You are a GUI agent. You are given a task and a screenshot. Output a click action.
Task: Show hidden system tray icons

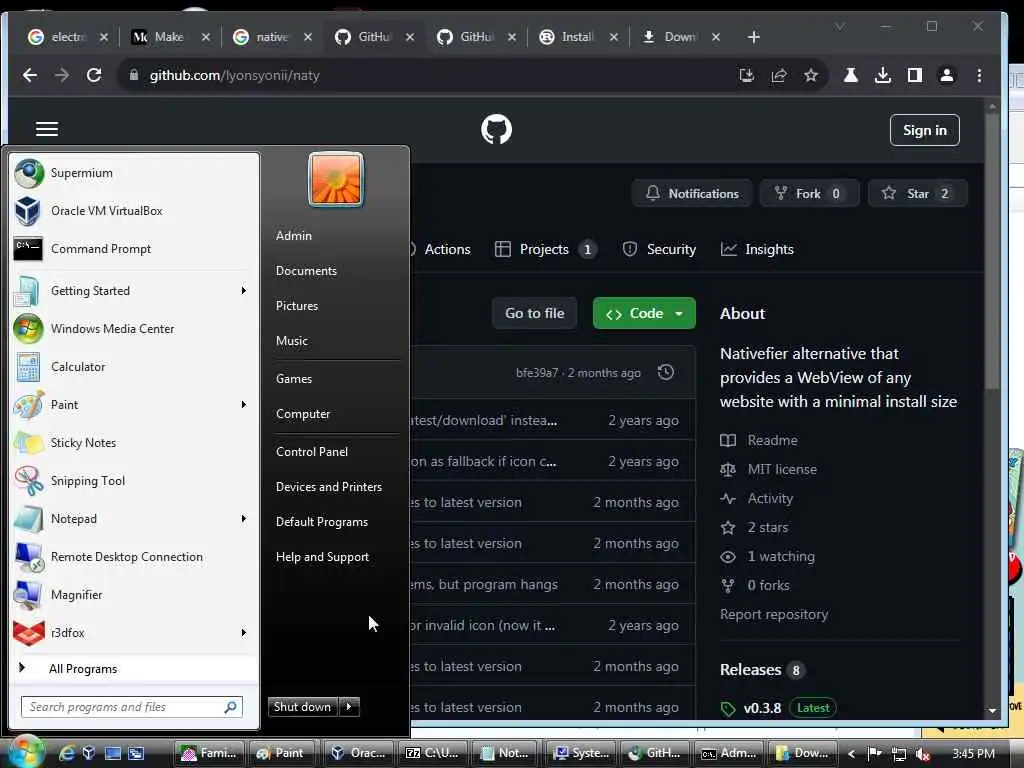click(x=852, y=754)
